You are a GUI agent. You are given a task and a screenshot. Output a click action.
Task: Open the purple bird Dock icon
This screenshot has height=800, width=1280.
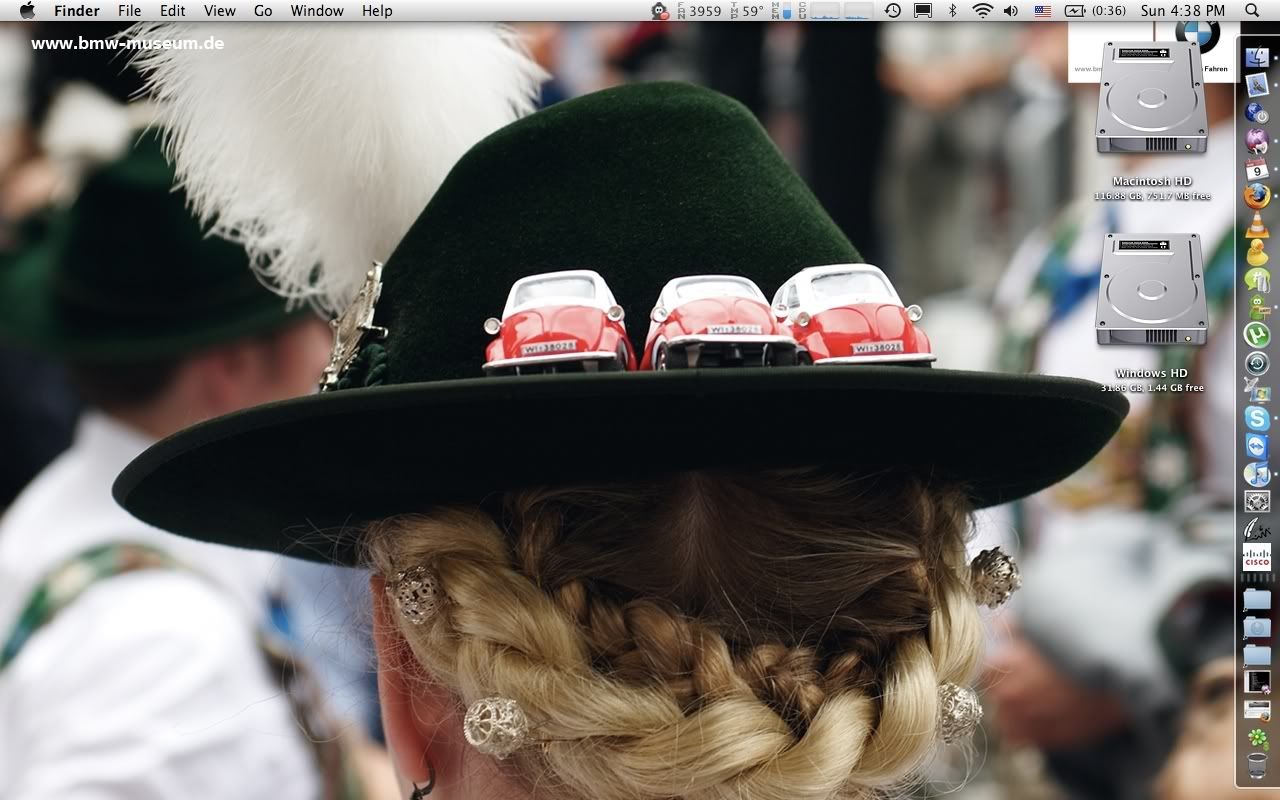click(x=1257, y=141)
